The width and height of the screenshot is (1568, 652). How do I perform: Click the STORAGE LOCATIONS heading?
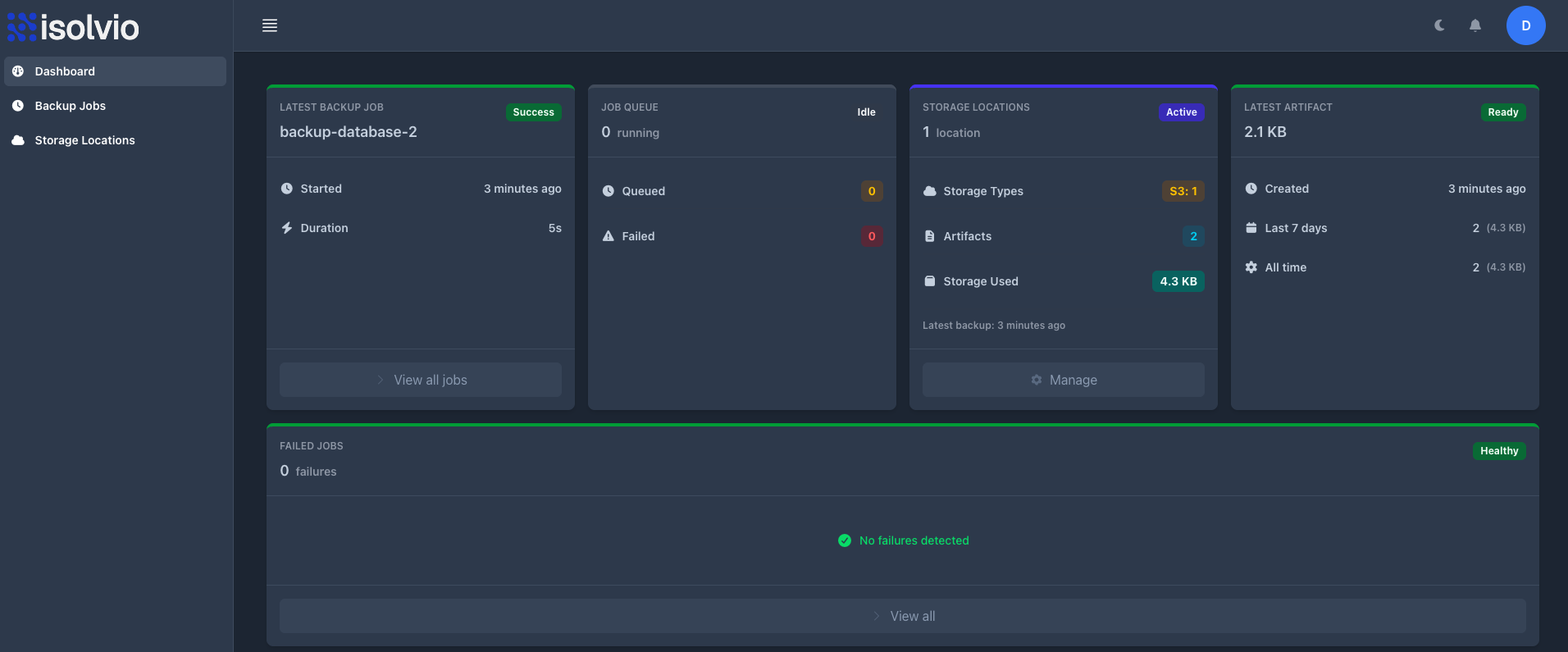tap(976, 107)
